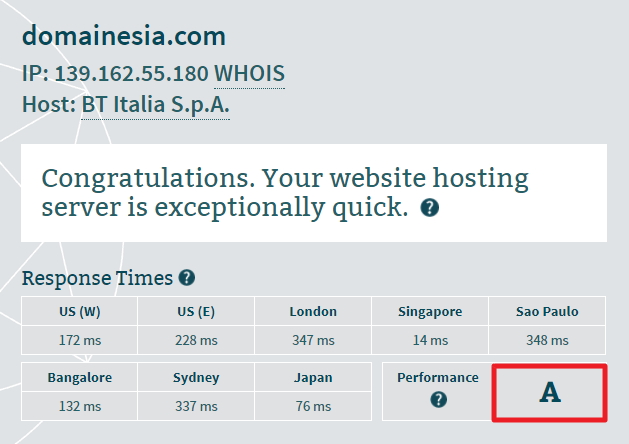Click the Performance label
This screenshot has height=444, width=629.
coord(438,377)
